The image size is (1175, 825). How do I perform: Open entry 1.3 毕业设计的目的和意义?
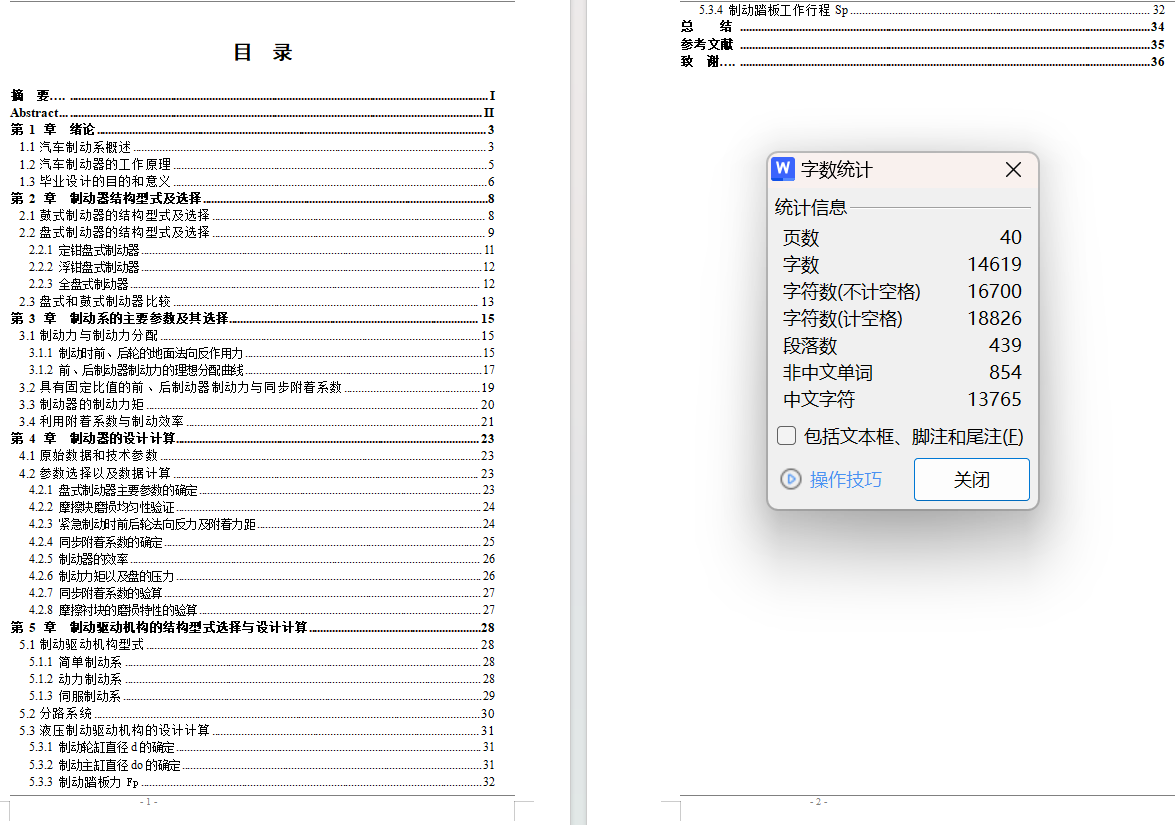(257, 181)
